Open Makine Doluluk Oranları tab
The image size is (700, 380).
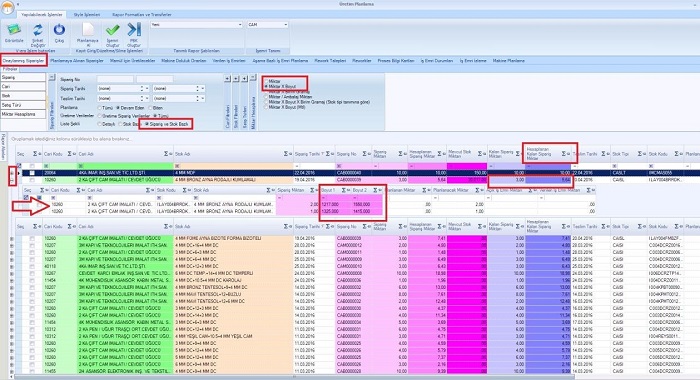tap(183, 61)
